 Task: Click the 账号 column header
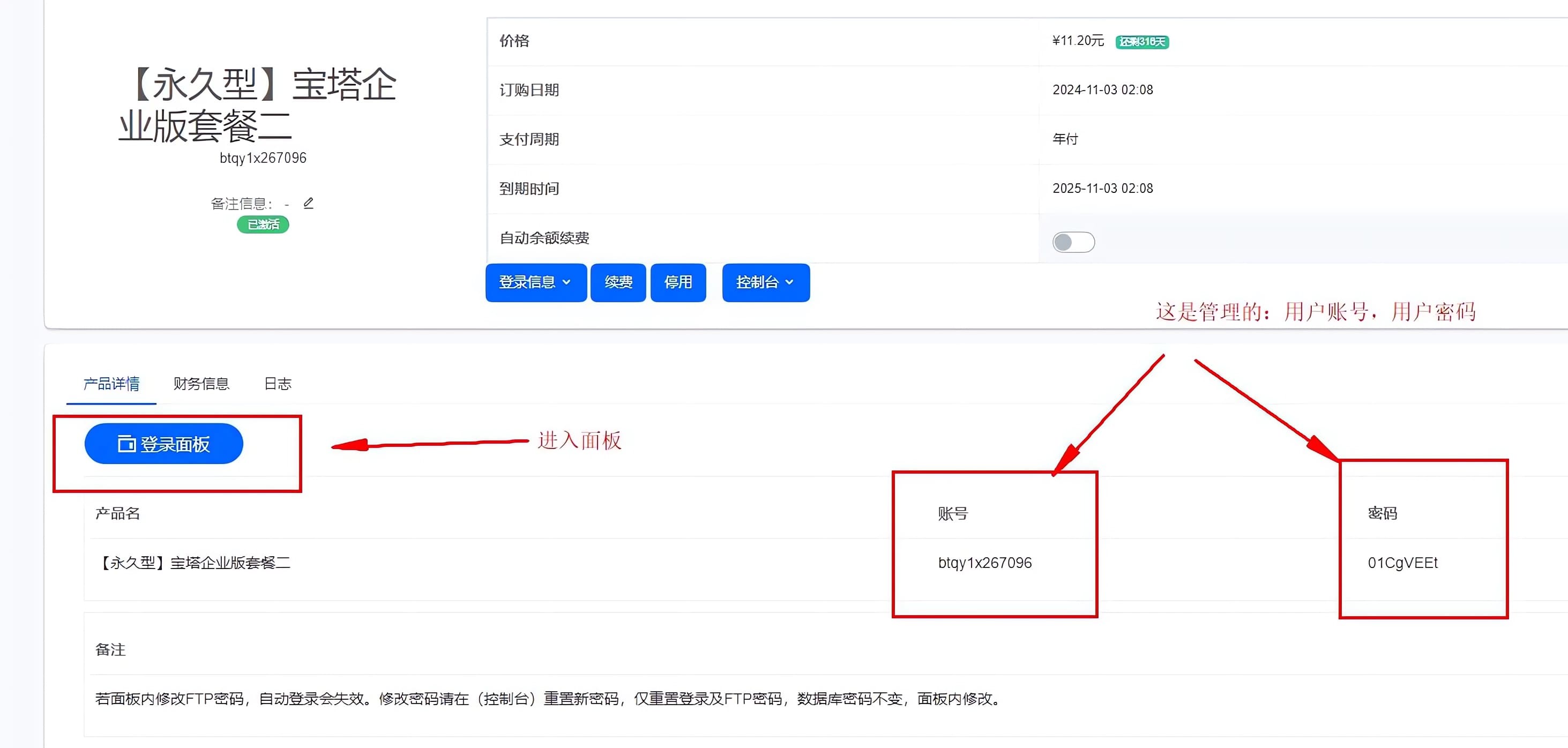click(x=953, y=514)
